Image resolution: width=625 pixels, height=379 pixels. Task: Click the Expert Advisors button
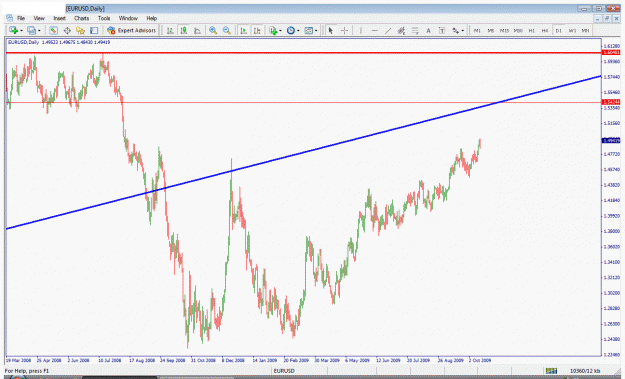131,30
